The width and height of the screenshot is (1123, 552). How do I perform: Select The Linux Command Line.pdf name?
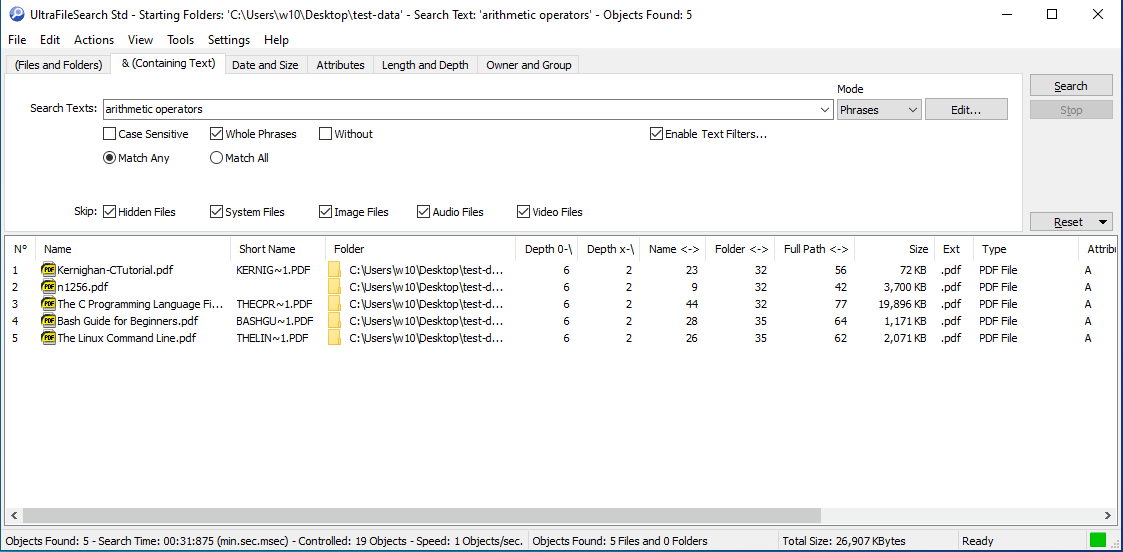coord(126,338)
